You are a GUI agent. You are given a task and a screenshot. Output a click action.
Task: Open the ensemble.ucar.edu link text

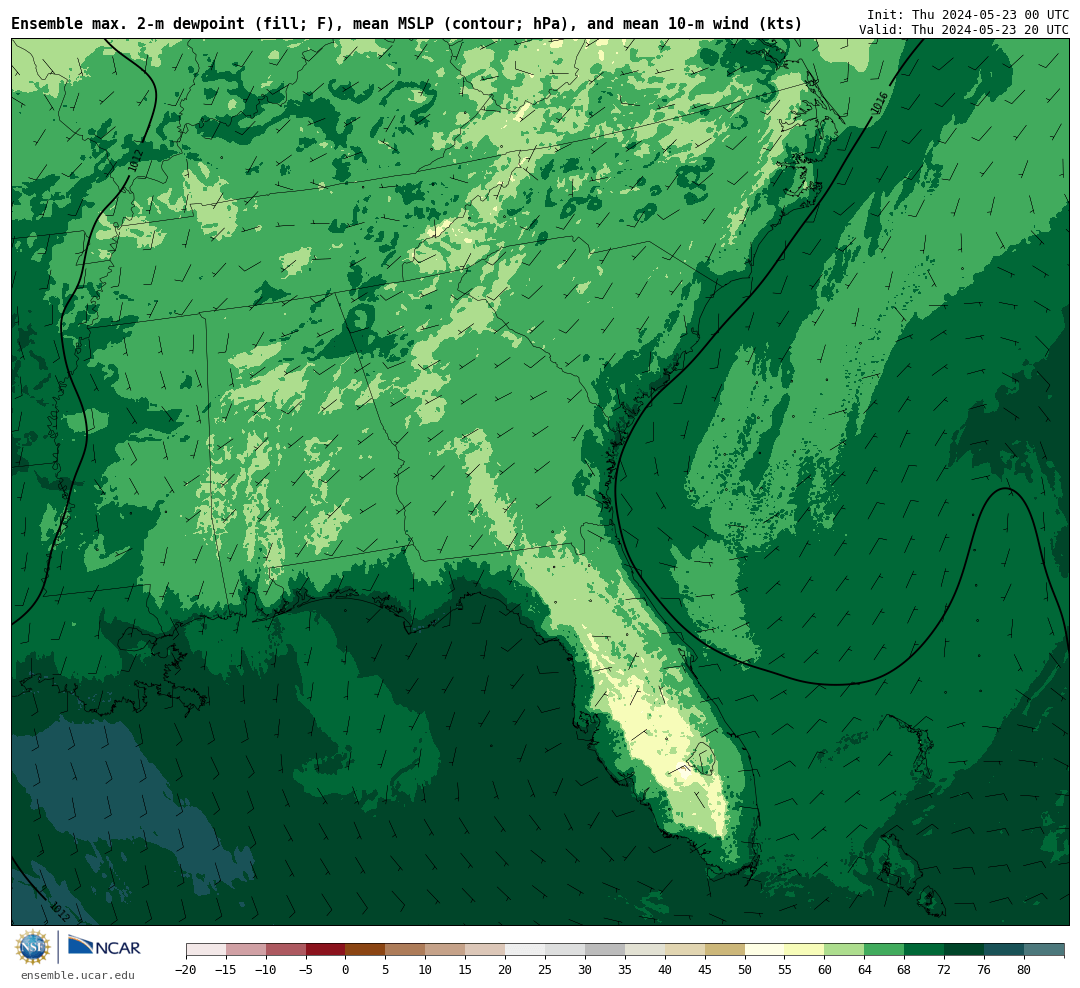pyautogui.click(x=78, y=975)
